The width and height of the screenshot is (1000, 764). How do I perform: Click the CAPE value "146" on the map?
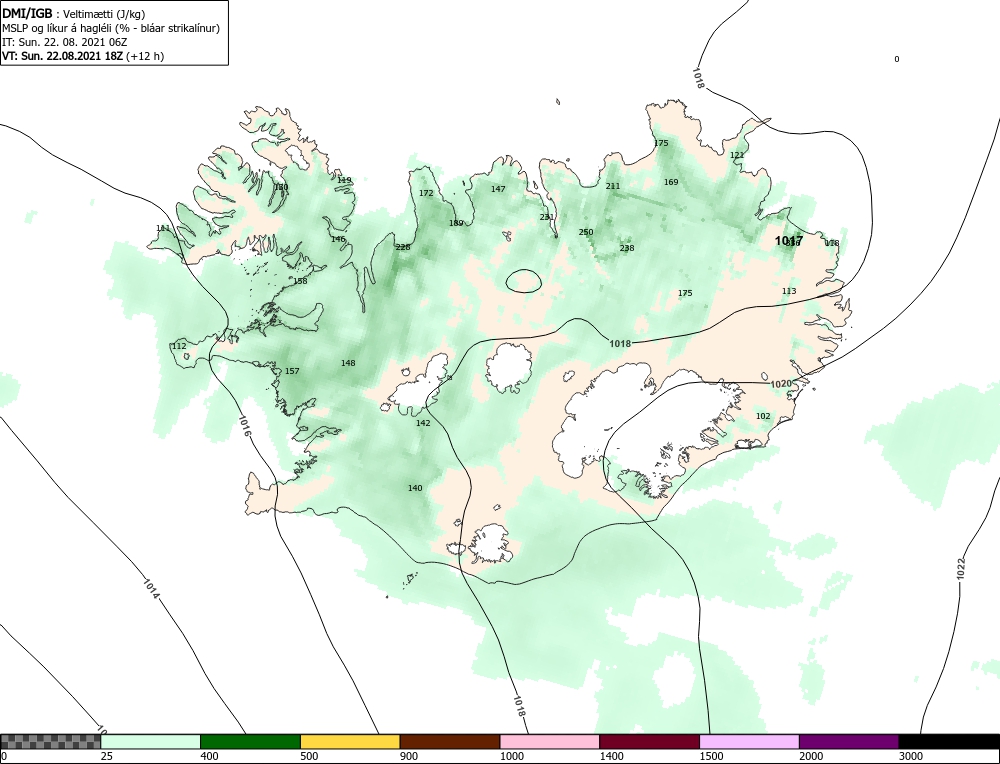[x=338, y=239]
